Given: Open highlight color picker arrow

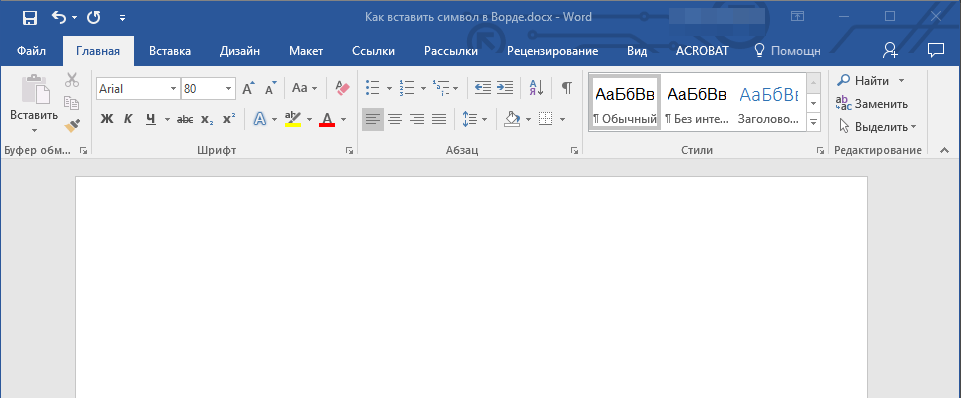Looking at the screenshot, I should 310,119.
